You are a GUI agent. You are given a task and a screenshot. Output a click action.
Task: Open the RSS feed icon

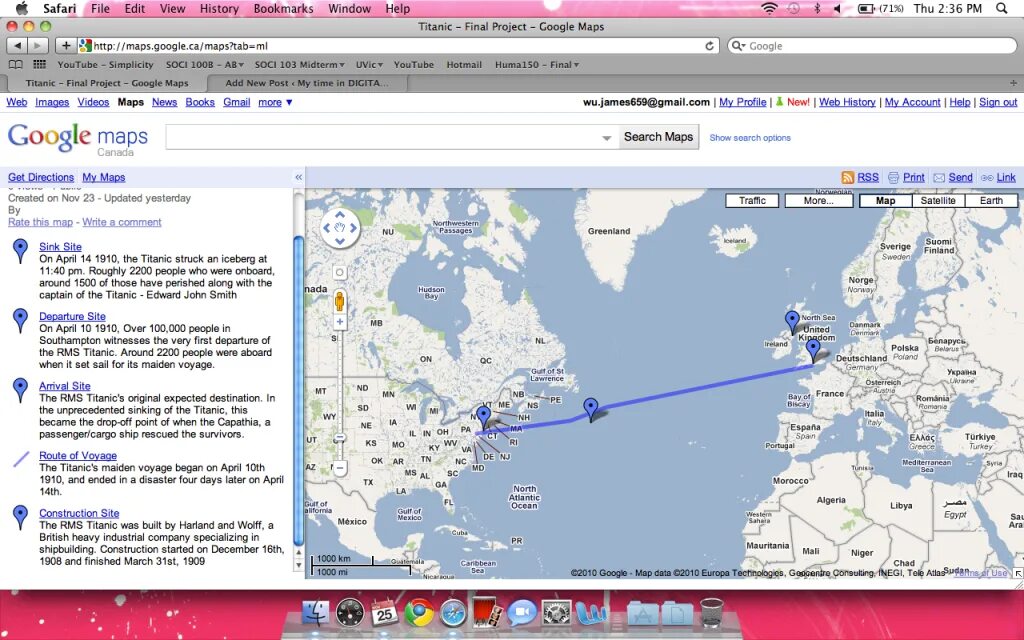[x=848, y=177]
